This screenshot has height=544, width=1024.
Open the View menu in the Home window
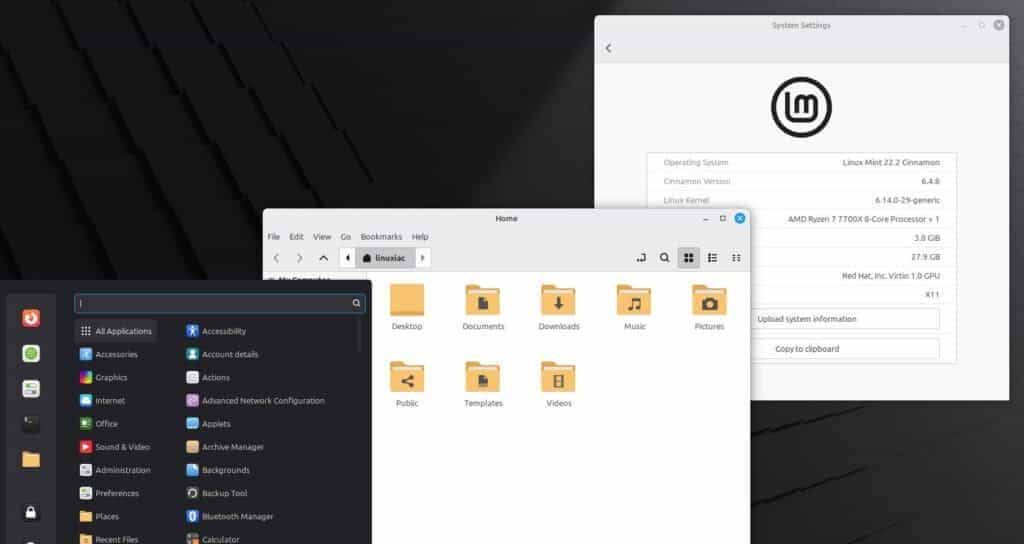(x=322, y=236)
